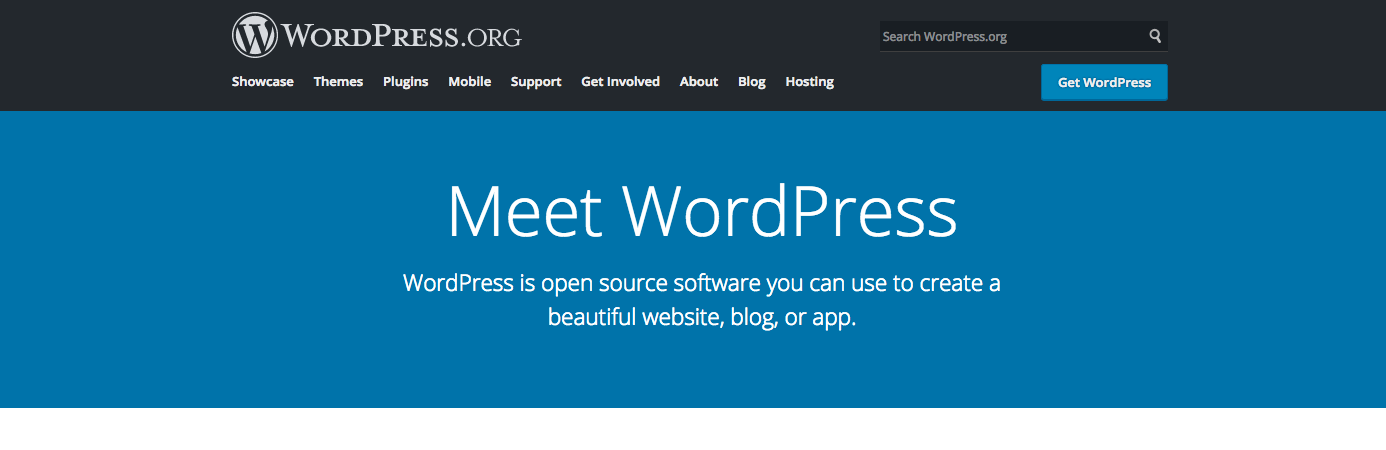Click the Get WordPress button
1386x450 pixels.
1104,83
